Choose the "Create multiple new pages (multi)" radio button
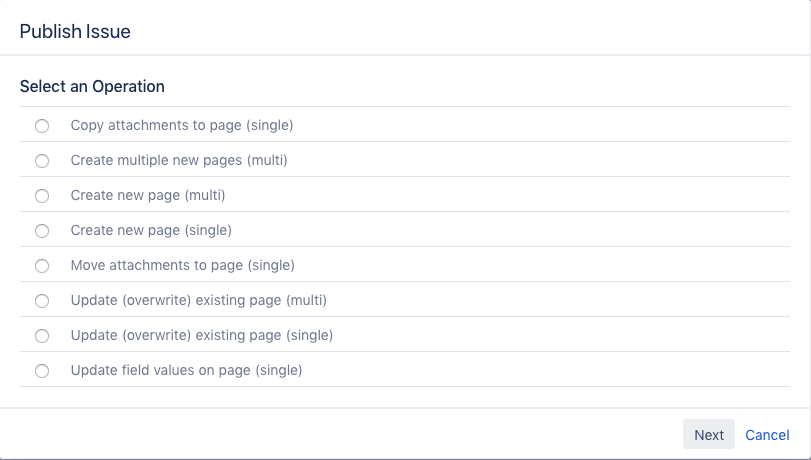The height and width of the screenshot is (460, 811). point(42,161)
